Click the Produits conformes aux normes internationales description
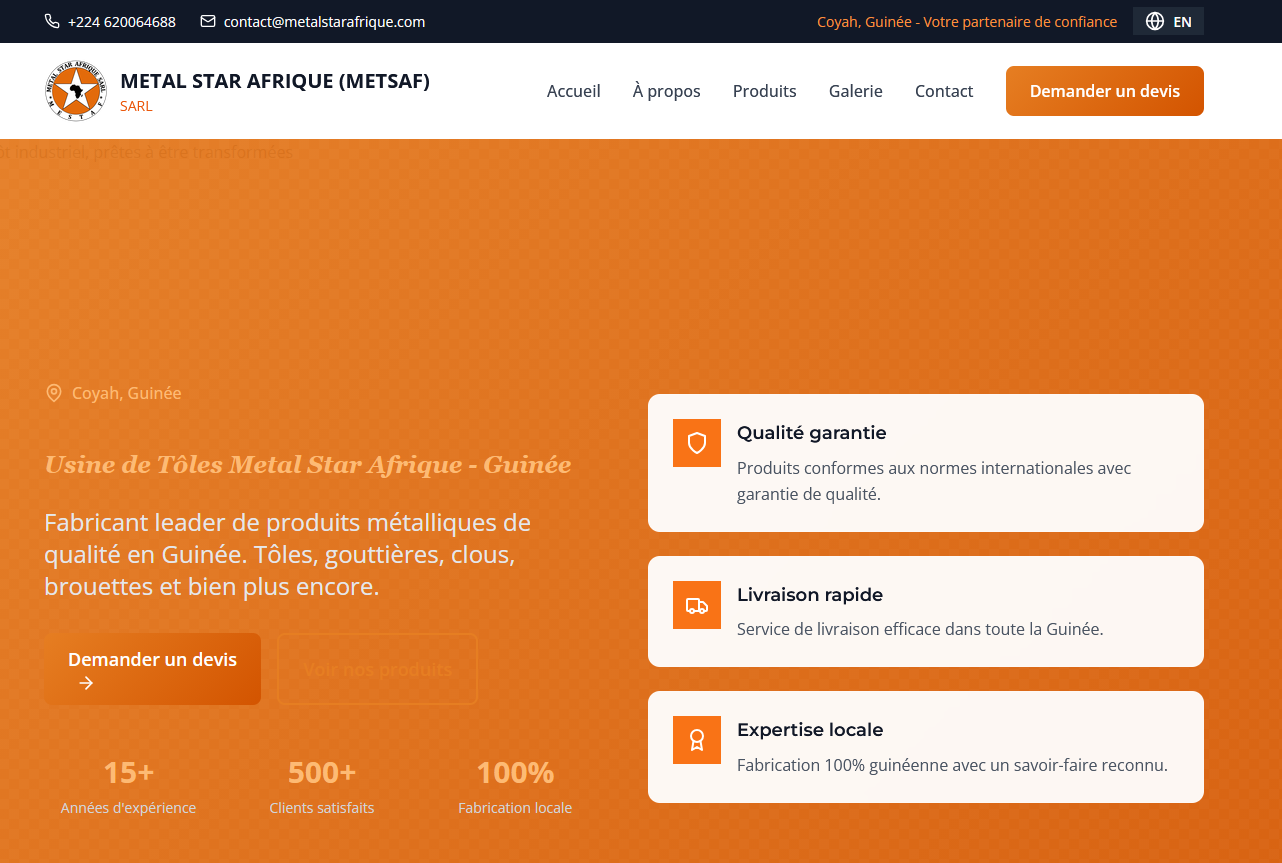This screenshot has height=863, width=1282. point(934,481)
